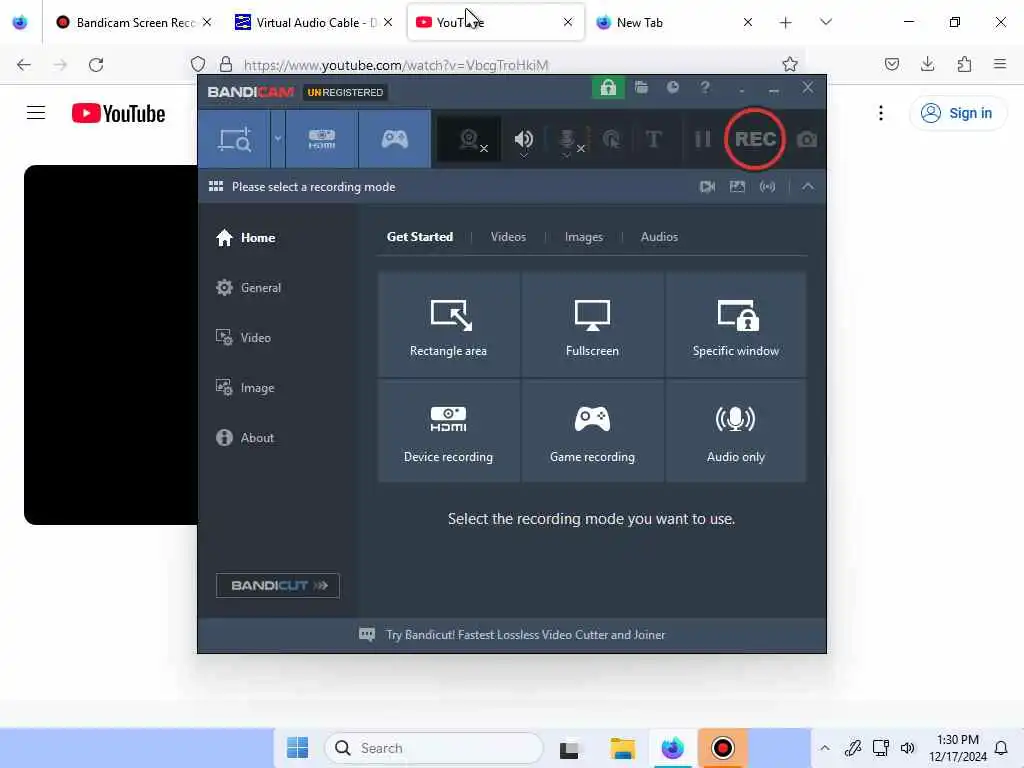Open Firefox Pocket save icon
Image resolution: width=1024 pixels, height=768 pixels.
pyautogui.click(x=892, y=64)
